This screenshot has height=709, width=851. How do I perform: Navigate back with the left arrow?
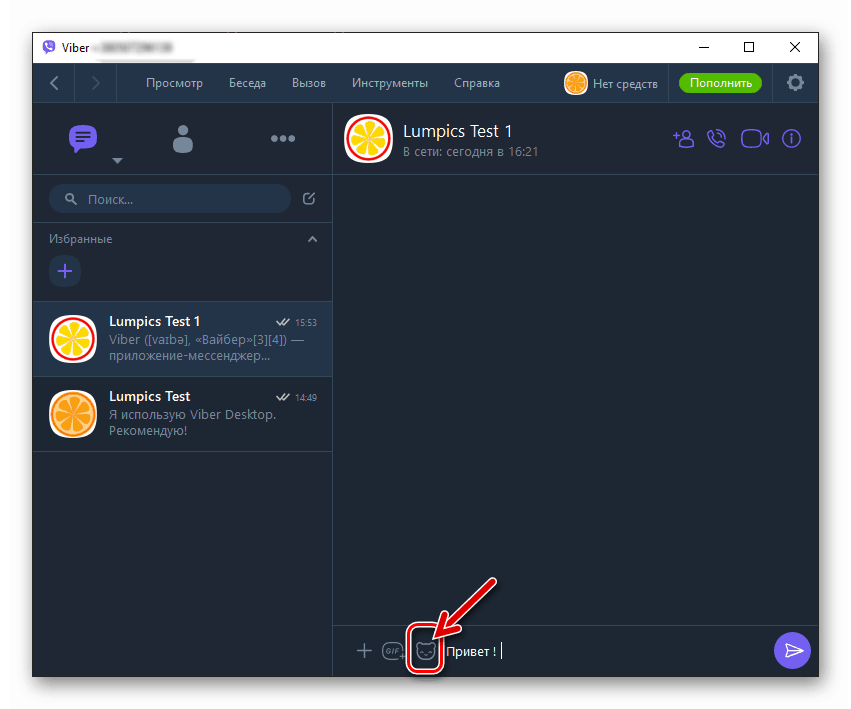[54, 83]
